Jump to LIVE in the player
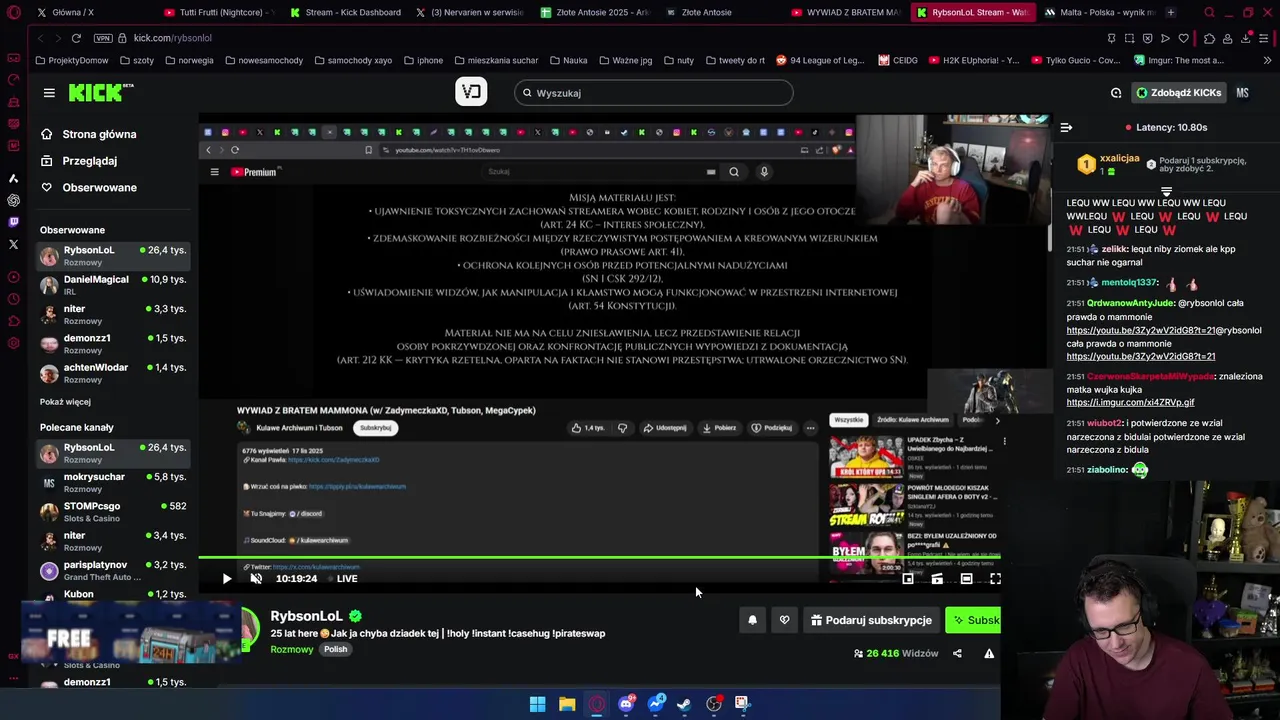Image resolution: width=1280 pixels, height=720 pixels. pyautogui.click(x=347, y=579)
